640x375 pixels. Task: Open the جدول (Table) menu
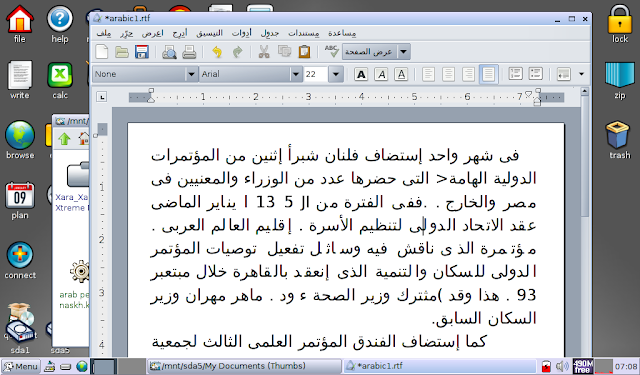pyautogui.click(x=270, y=33)
